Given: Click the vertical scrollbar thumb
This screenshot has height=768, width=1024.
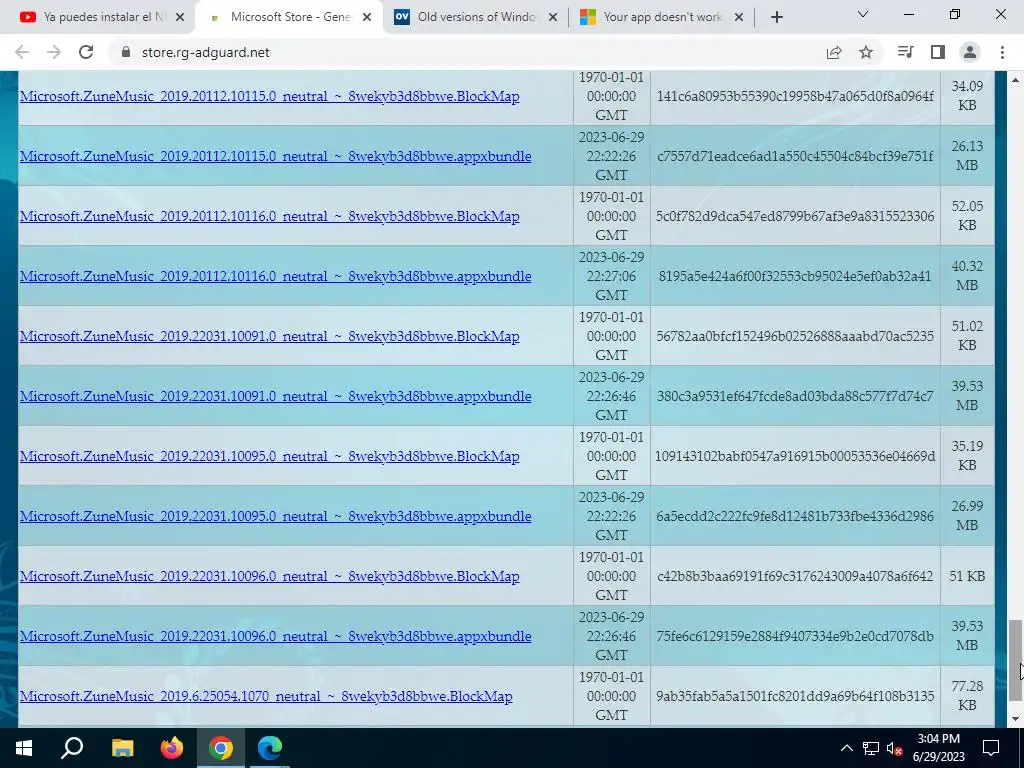Looking at the screenshot, I should point(1015,660).
